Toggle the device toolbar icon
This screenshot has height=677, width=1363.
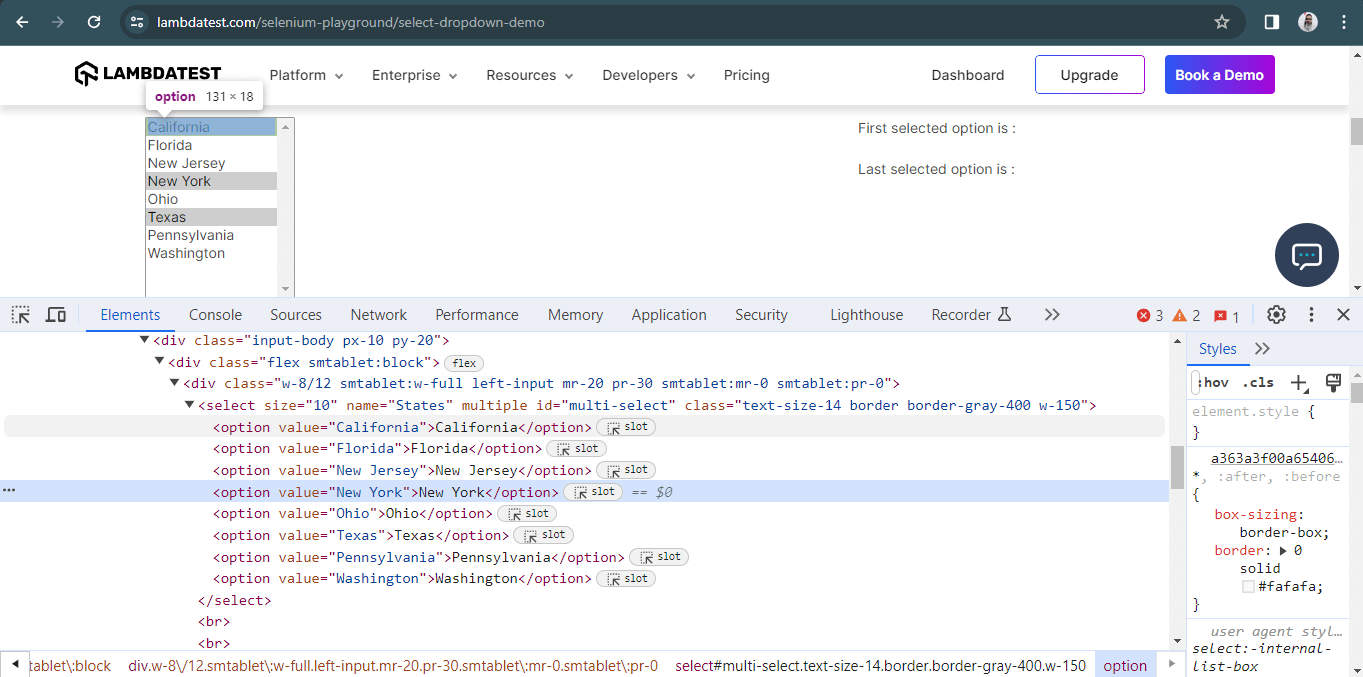(x=56, y=315)
